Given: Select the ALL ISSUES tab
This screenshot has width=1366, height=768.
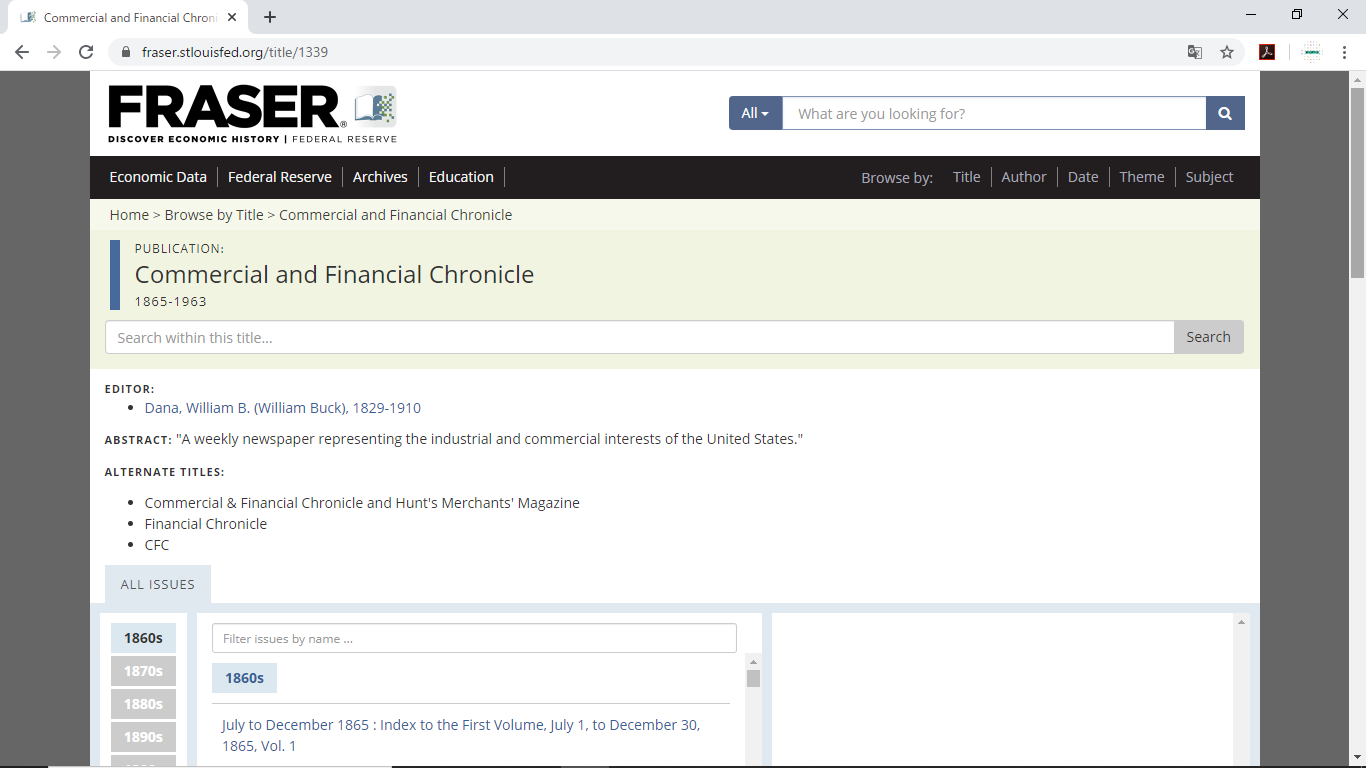Looking at the screenshot, I should tap(158, 584).
